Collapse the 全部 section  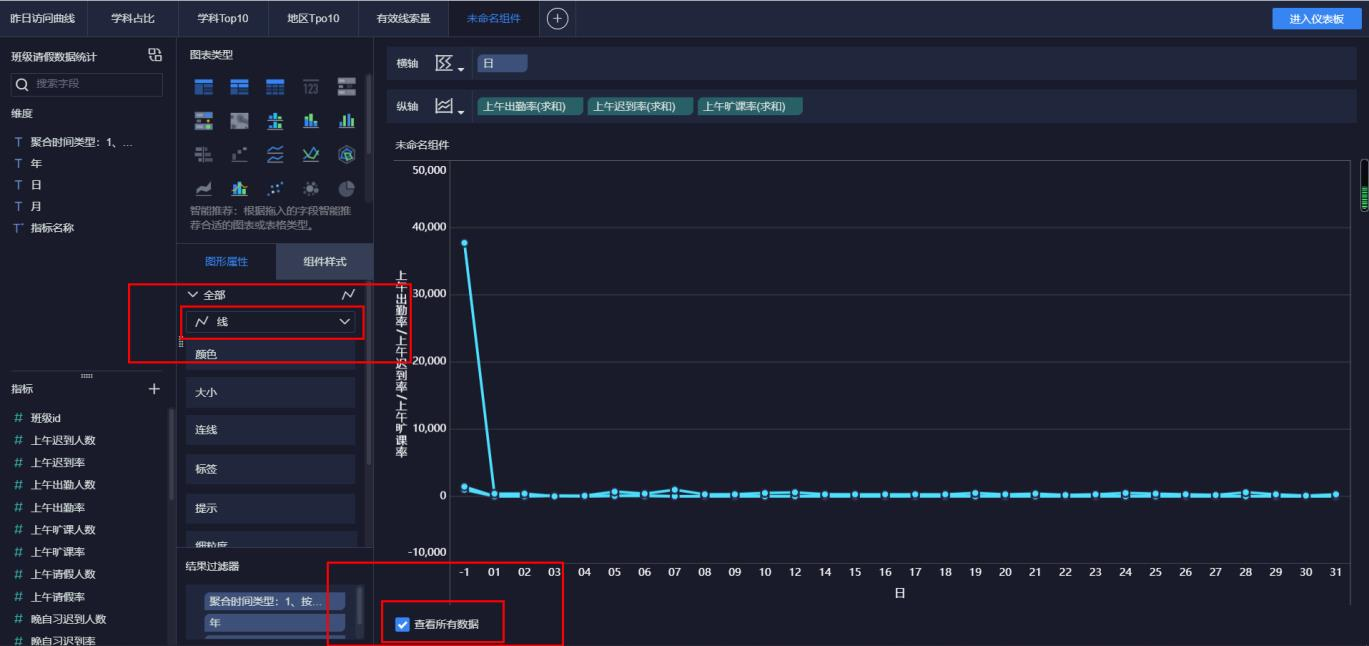193,295
